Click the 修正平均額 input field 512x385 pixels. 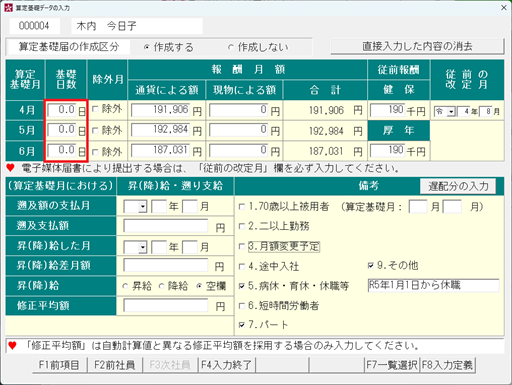[x=166, y=305]
